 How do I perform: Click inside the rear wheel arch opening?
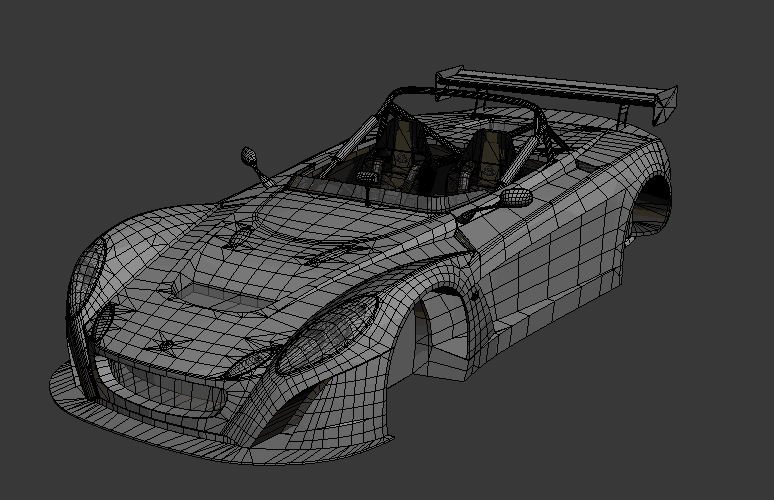click(x=650, y=205)
